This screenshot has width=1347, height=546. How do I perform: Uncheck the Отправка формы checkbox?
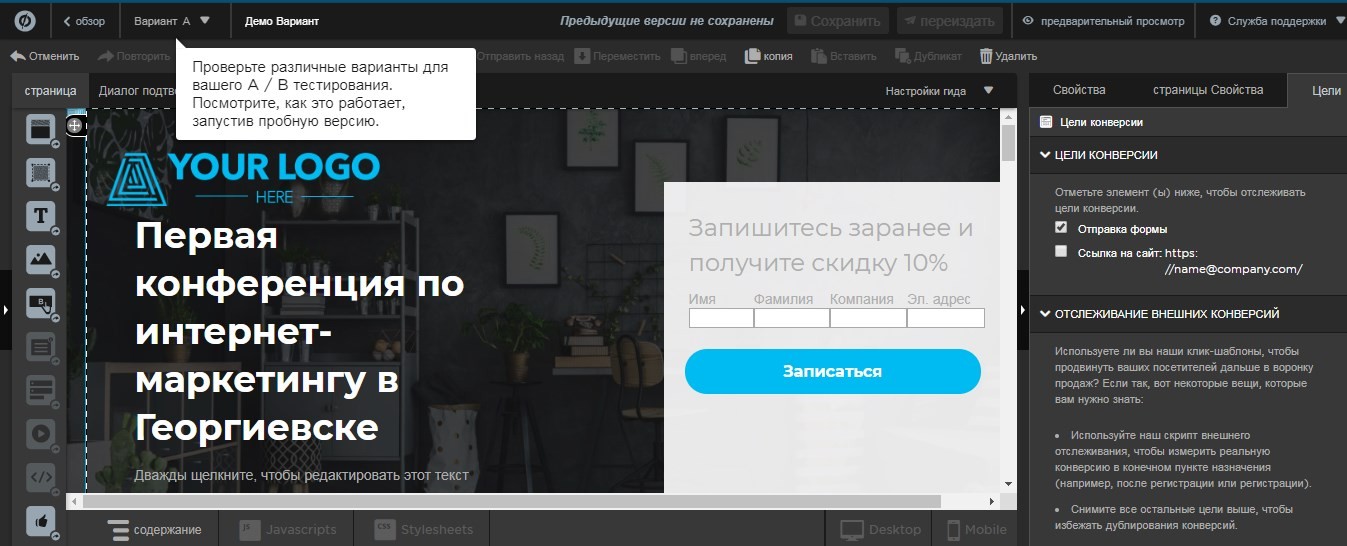click(x=1061, y=228)
